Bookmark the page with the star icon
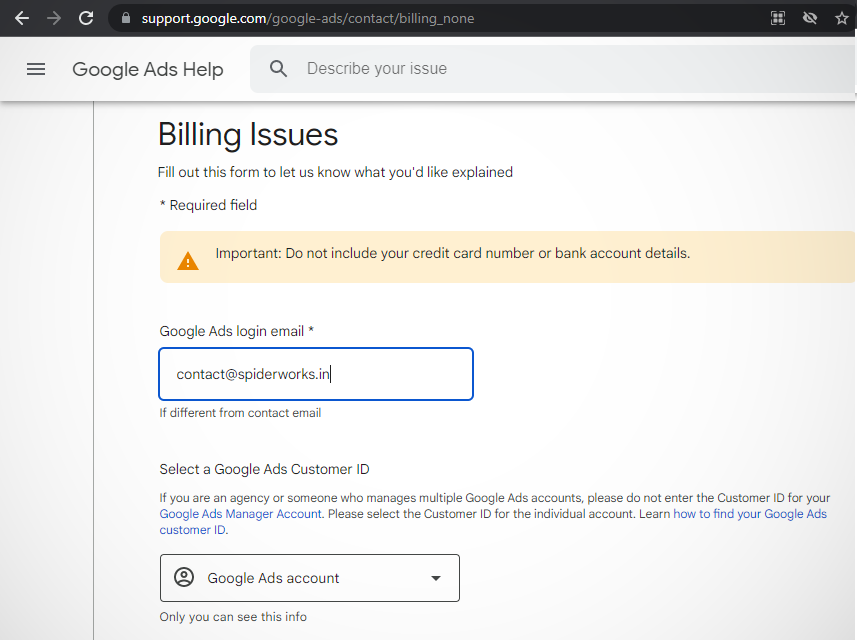The height and width of the screenshot is (640, 857). point(842,17)
